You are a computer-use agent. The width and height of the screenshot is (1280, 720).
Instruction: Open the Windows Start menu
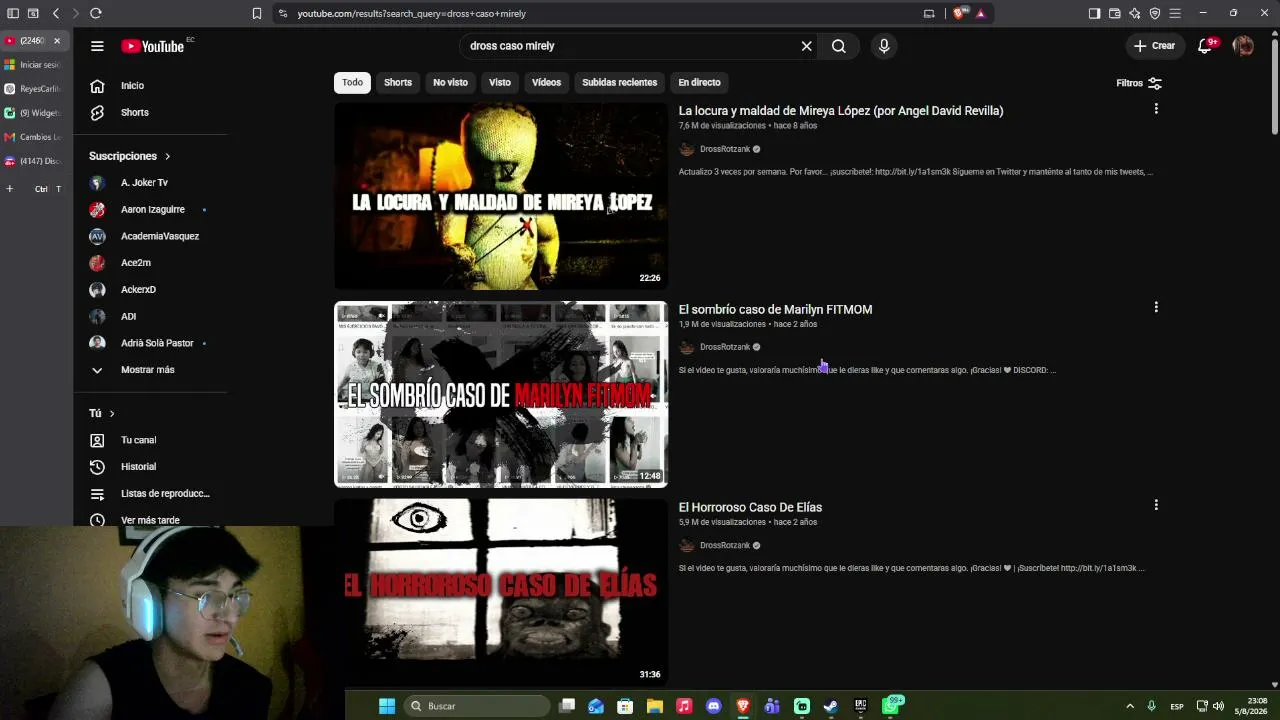[387, 706]
